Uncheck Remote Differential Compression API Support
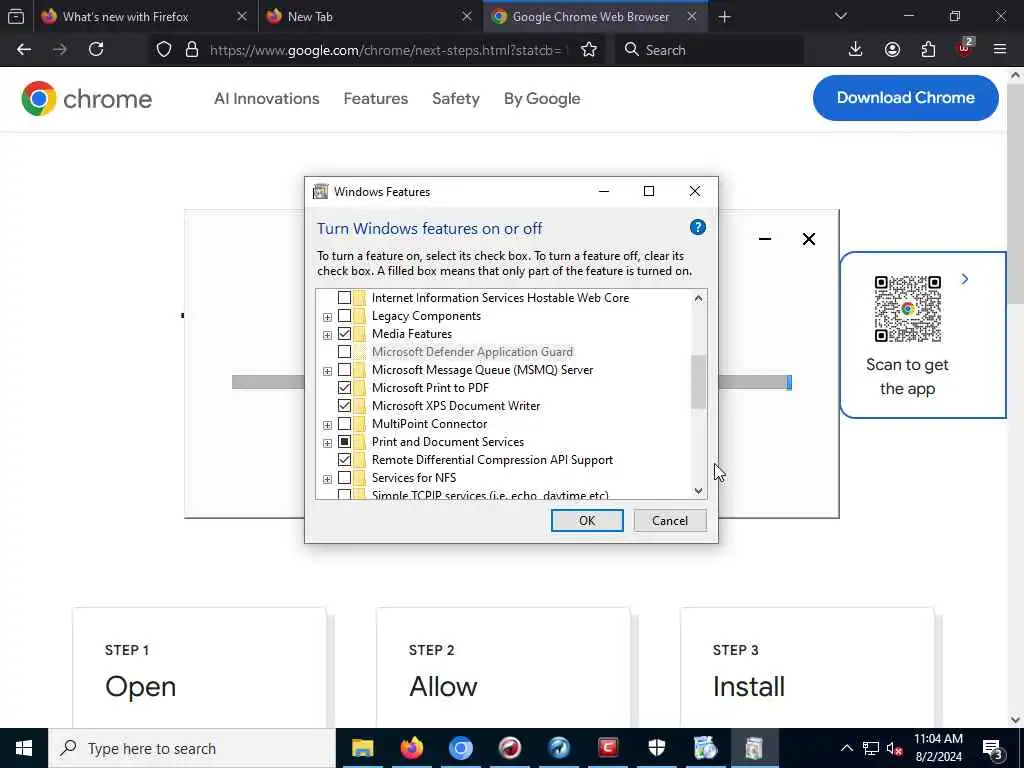 [x=344, y=460]
